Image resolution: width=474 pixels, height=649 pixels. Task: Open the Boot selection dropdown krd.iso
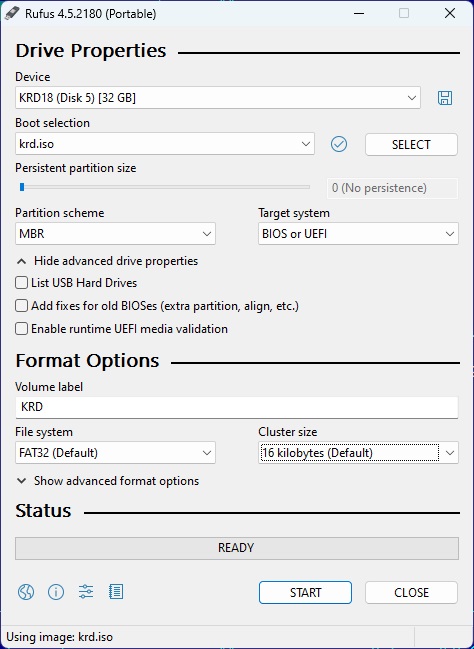(165, 144)
